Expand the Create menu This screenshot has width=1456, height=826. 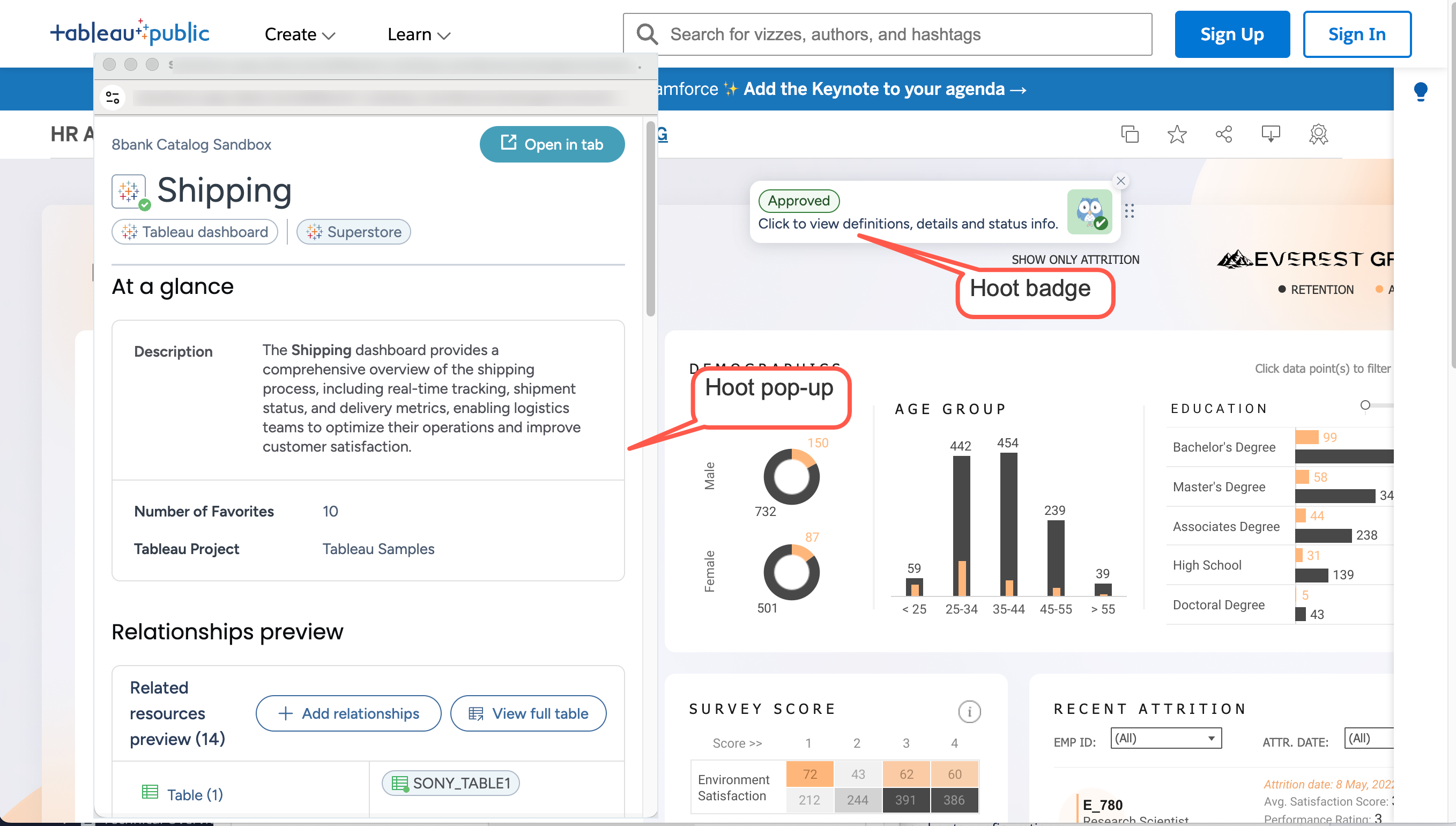click(x=300, y=35)
